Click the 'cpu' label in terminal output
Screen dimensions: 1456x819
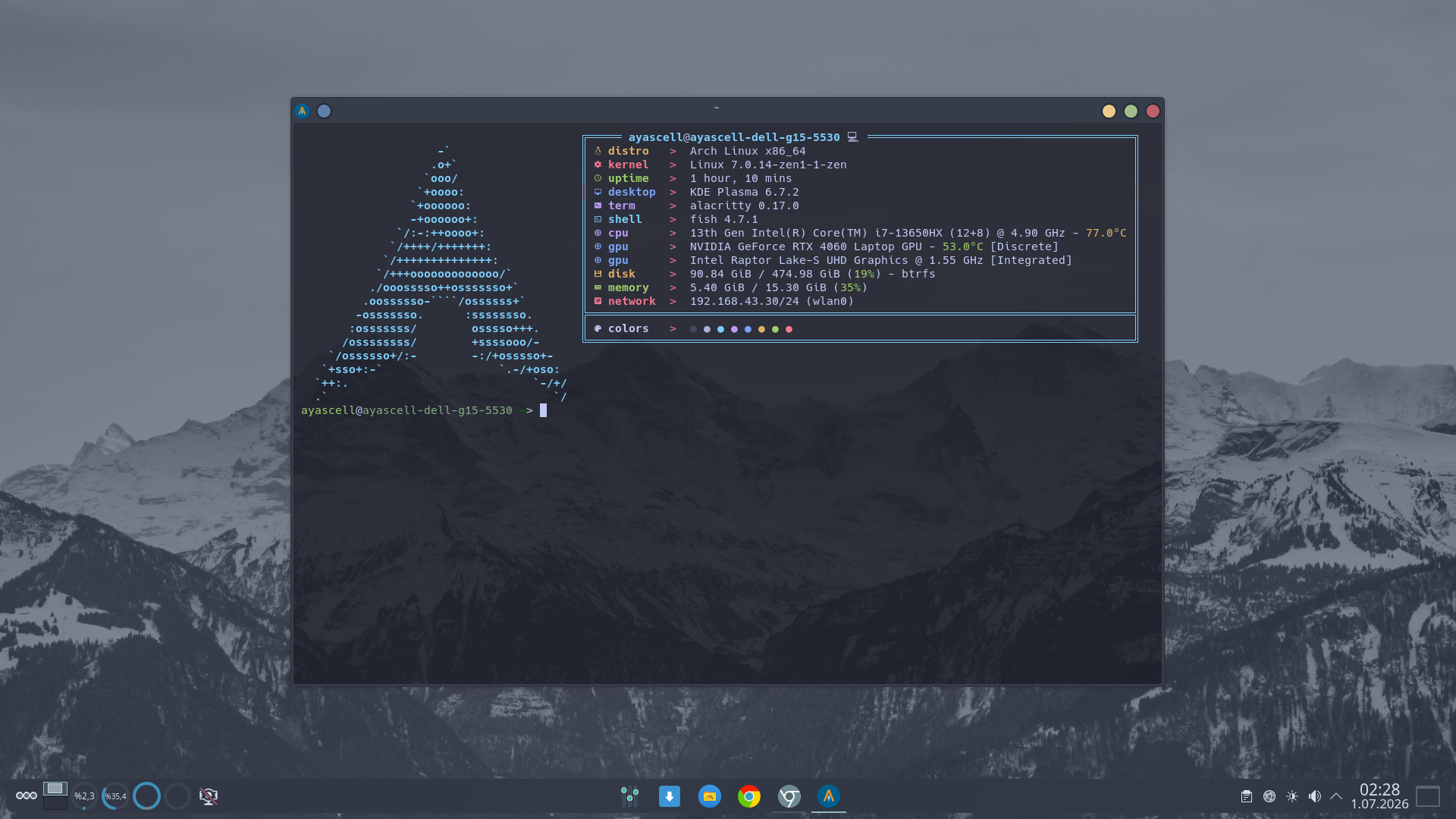pos(618,233)
